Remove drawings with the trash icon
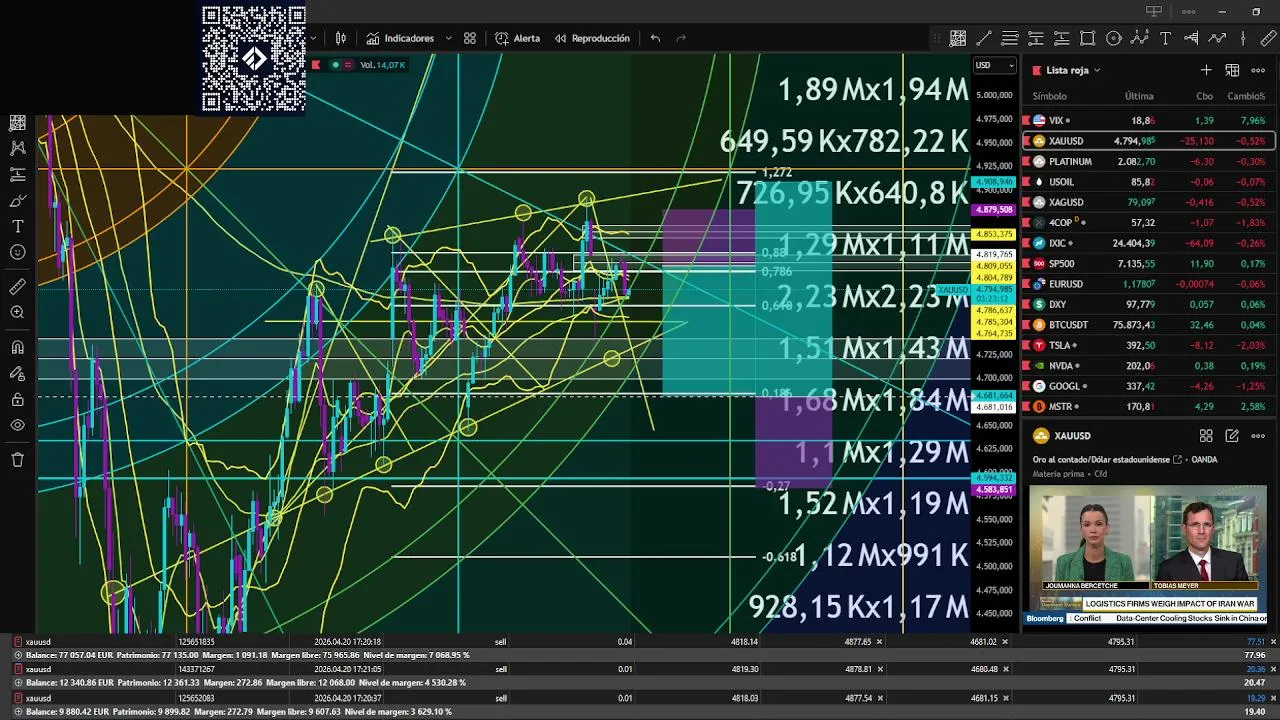The image size is (1280, 720). (17, 460)
